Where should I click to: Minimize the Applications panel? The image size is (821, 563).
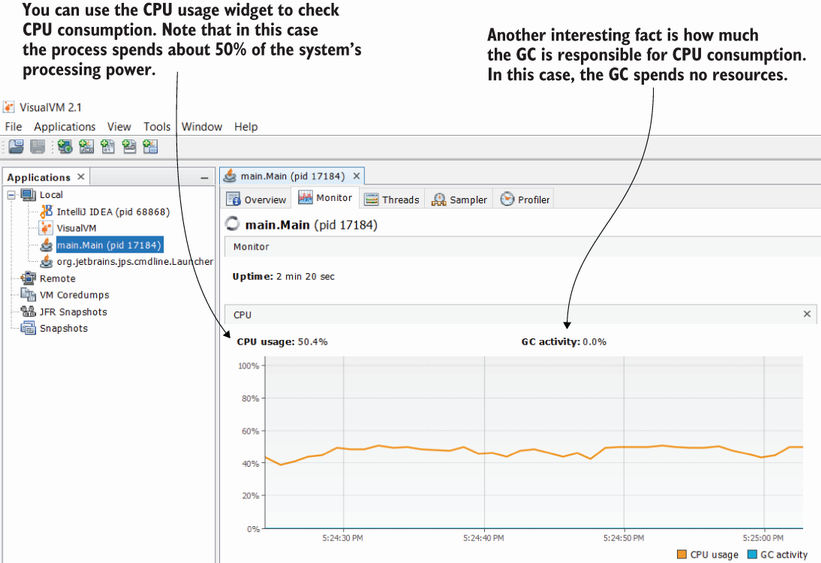(x=204, y=177)
